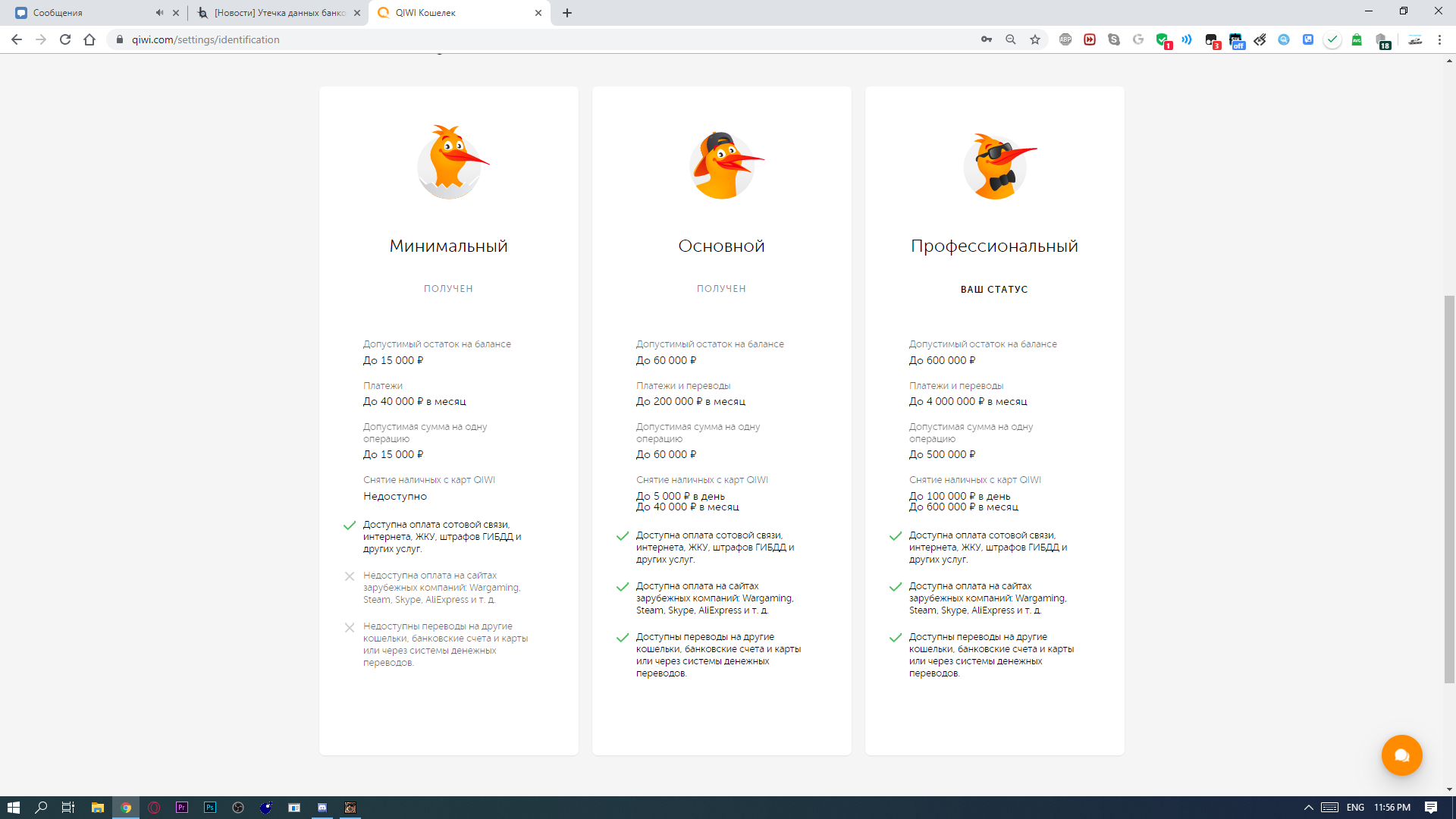Image resolution: width=1456 pixels, height=819 pixels.
Task: Open green shield extension with badge 1
Action: point(1163,40)
